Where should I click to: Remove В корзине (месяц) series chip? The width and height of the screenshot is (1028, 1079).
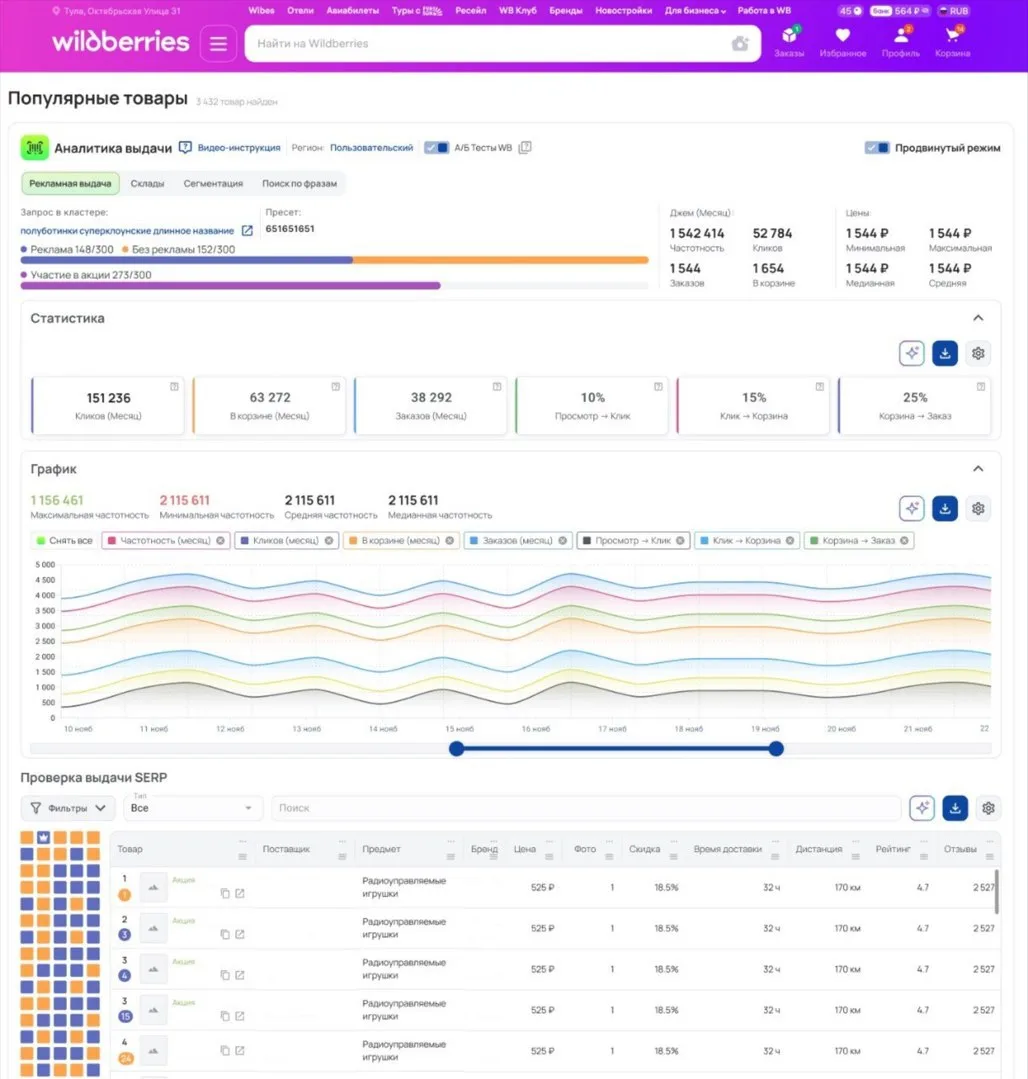(449, 540)
